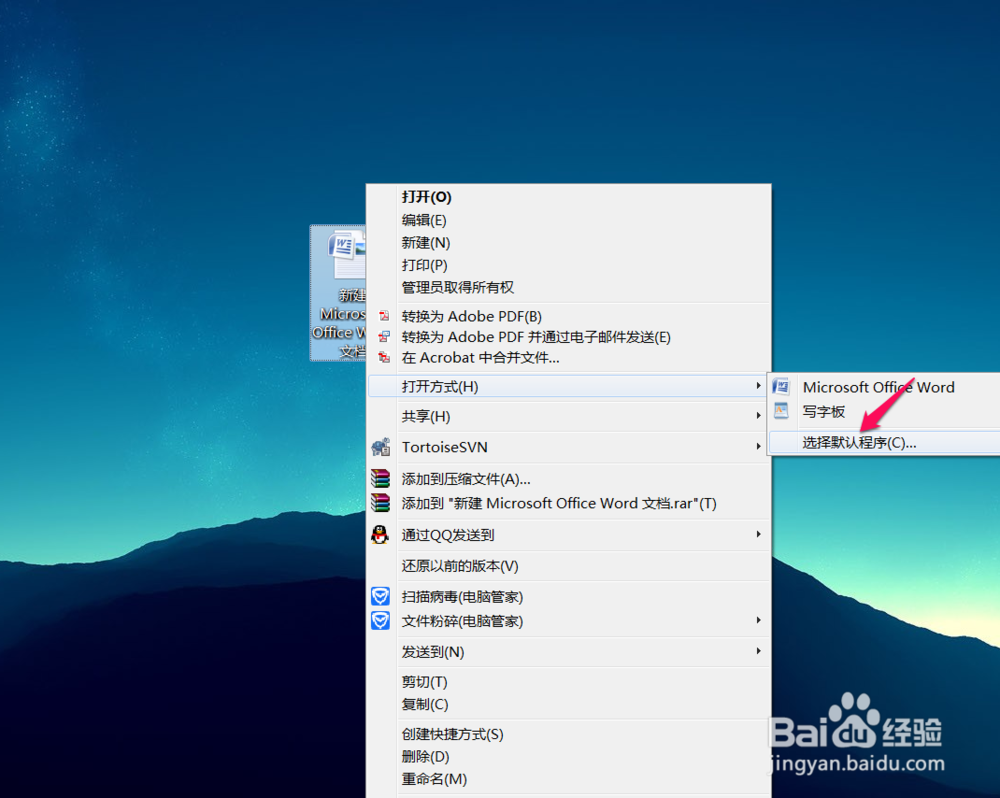Select 添加到压缩文件(A)...
Image resolution: width=1000 pixels, height=798 pixels.
pyautogui.click(x=569, y=479)
